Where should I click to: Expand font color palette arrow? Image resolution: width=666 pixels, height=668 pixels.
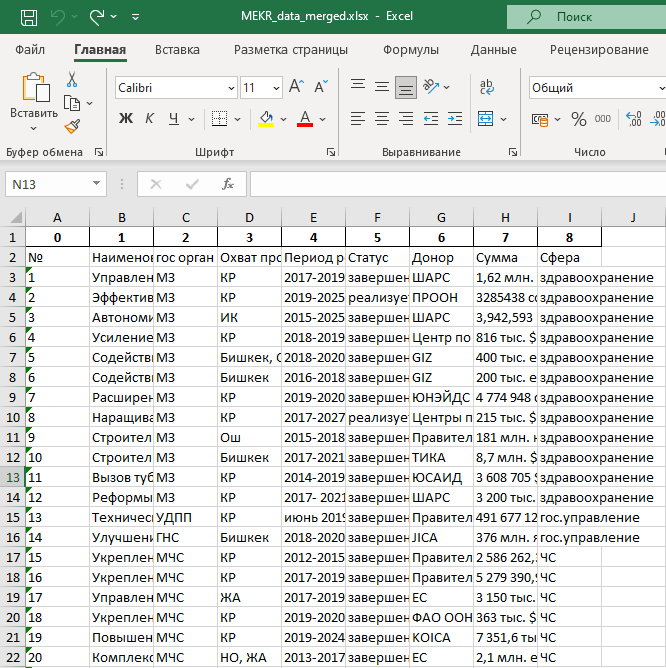point(323,120)
